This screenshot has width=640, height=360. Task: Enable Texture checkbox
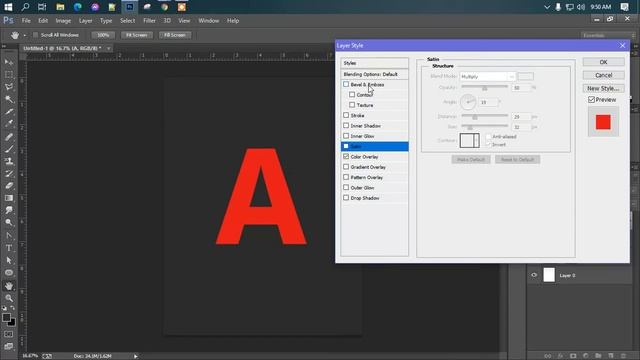click(x=352, y=105)
